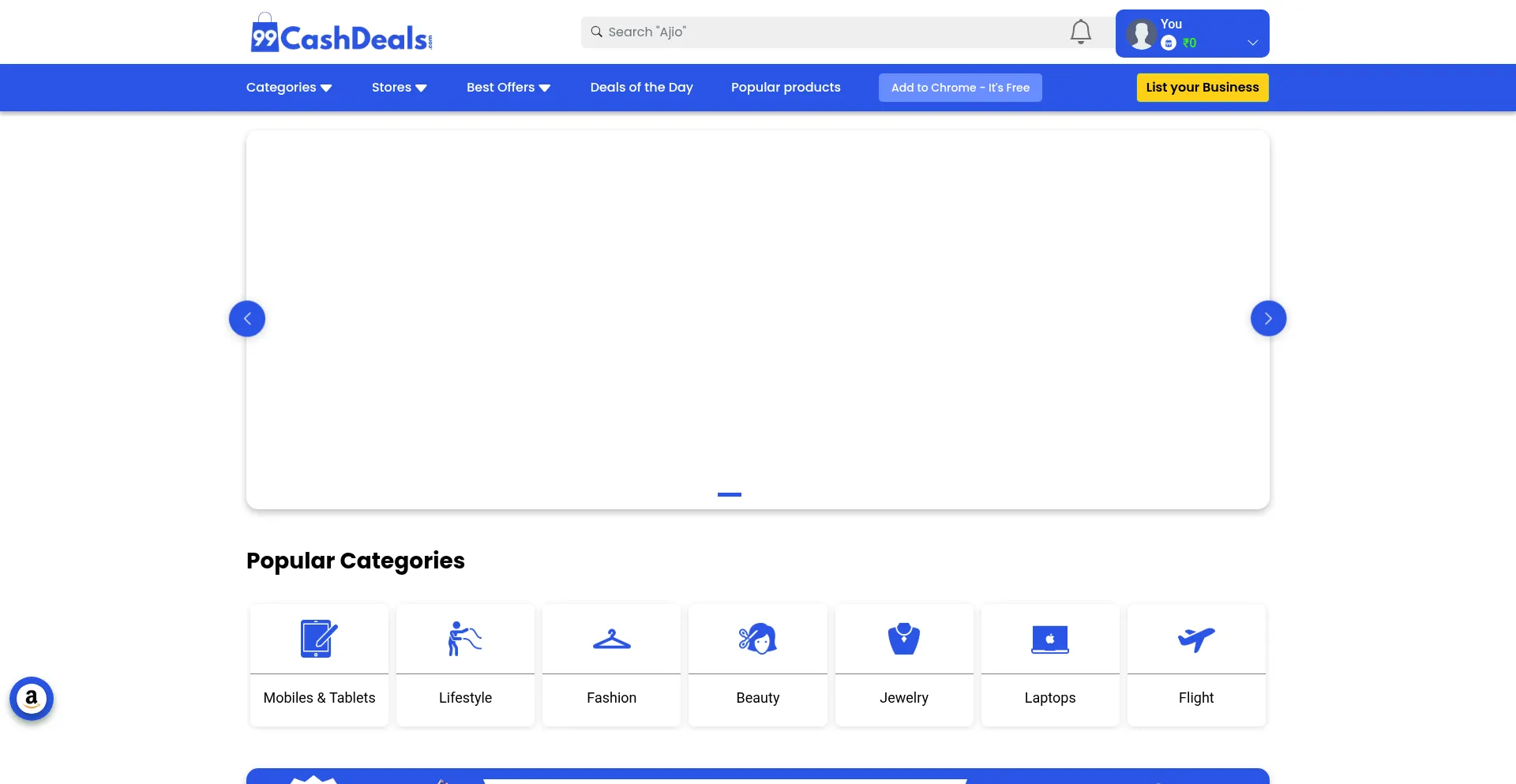Viewport: 1516px width, 784px height.
Task: Click the Jewelry necklace icon
Action: coord(904,639)
